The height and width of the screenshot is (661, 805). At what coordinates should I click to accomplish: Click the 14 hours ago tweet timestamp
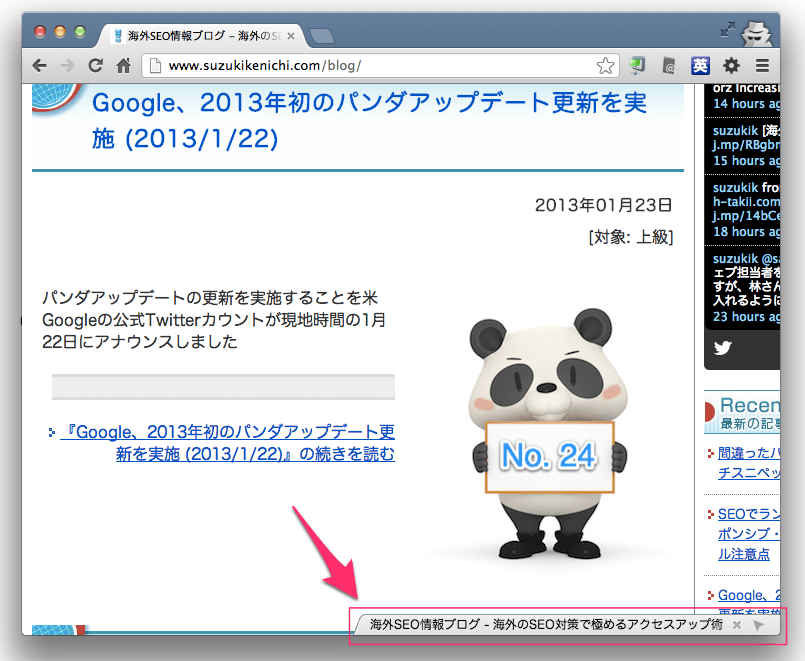746,104
